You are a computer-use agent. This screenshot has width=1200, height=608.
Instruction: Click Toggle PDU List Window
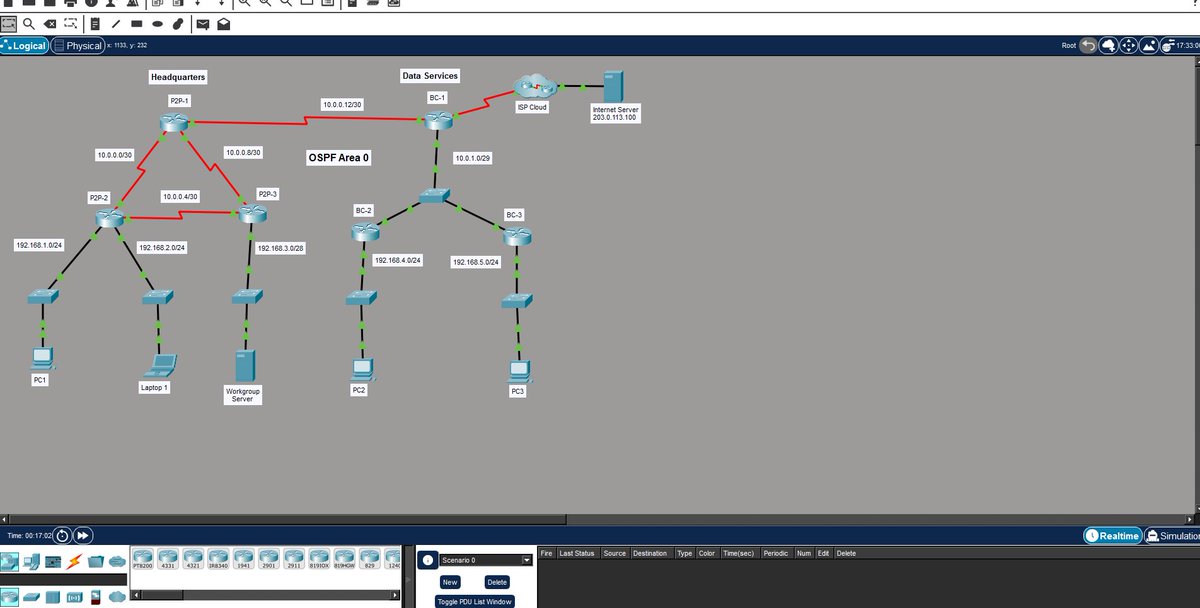(475, 601)
